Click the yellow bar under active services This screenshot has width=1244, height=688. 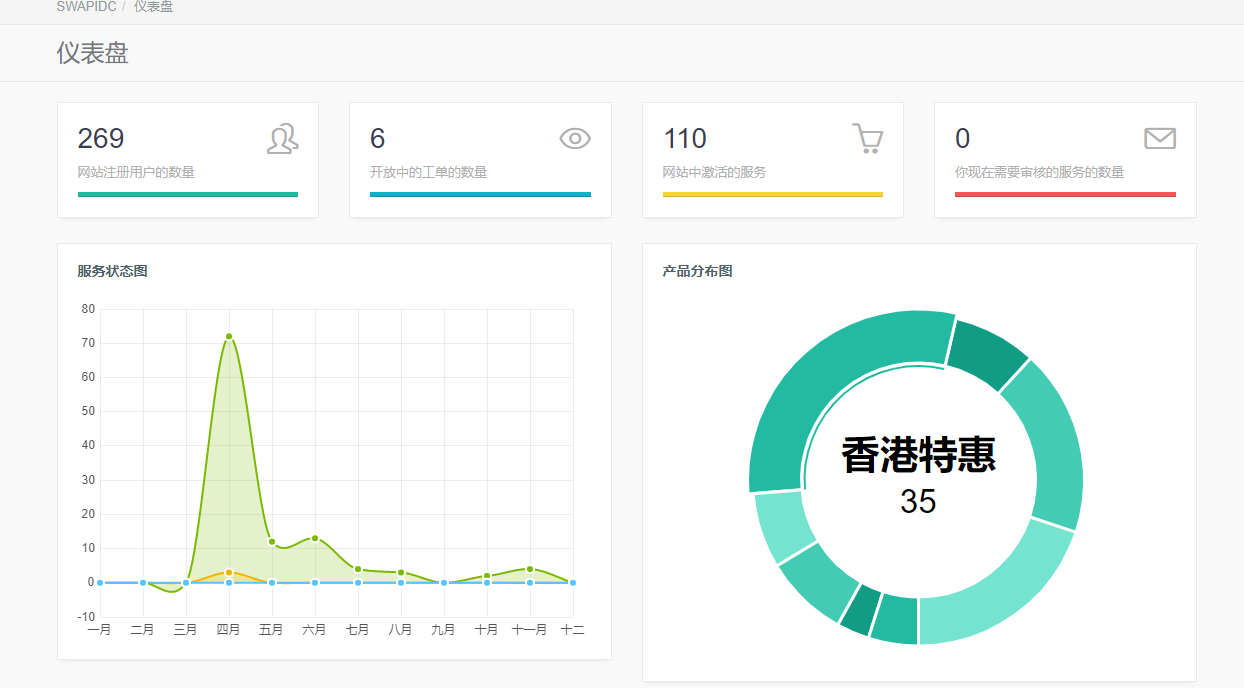click(x=773, y=194)
